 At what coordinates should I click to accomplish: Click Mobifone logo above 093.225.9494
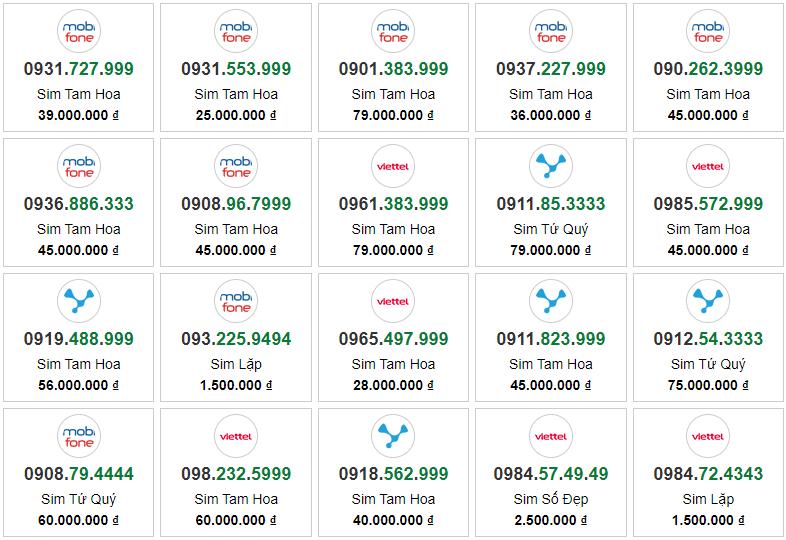coord(236,301)
